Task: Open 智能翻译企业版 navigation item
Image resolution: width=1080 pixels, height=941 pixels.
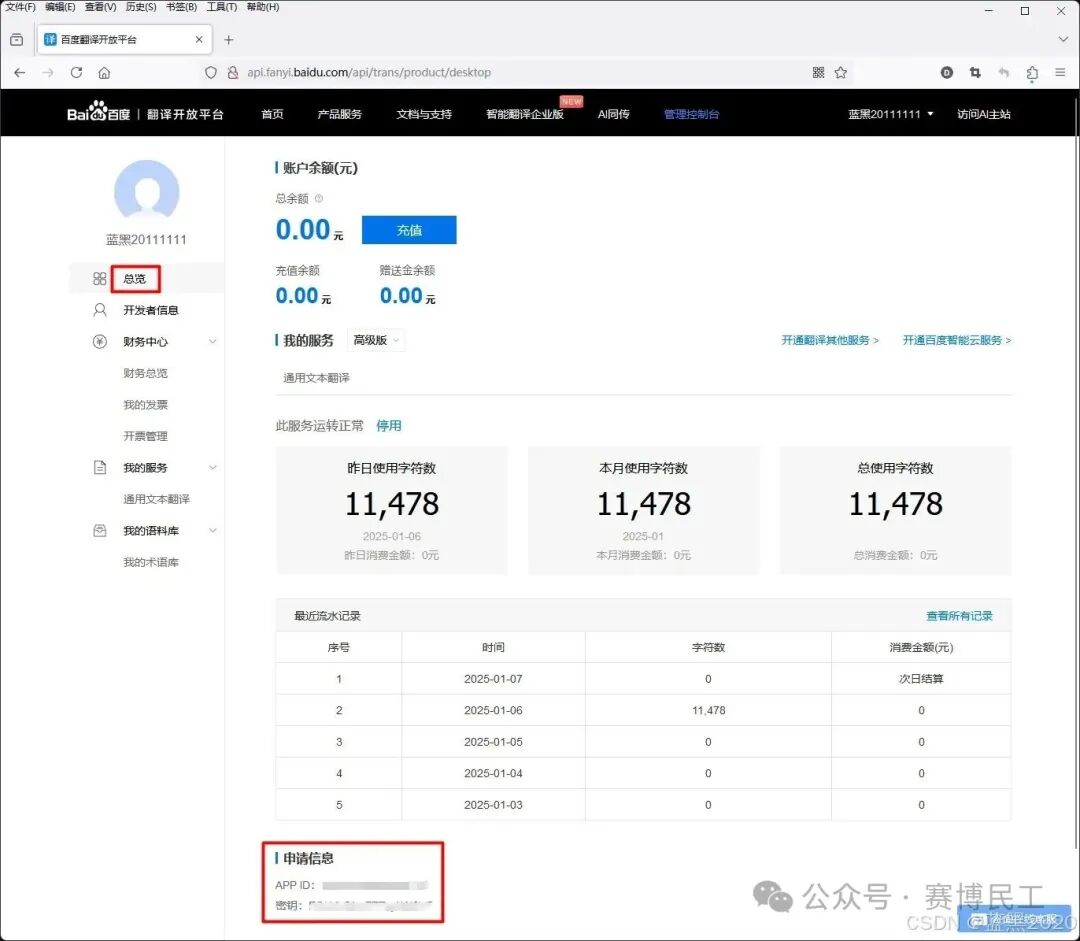Action: pos(524,114)
